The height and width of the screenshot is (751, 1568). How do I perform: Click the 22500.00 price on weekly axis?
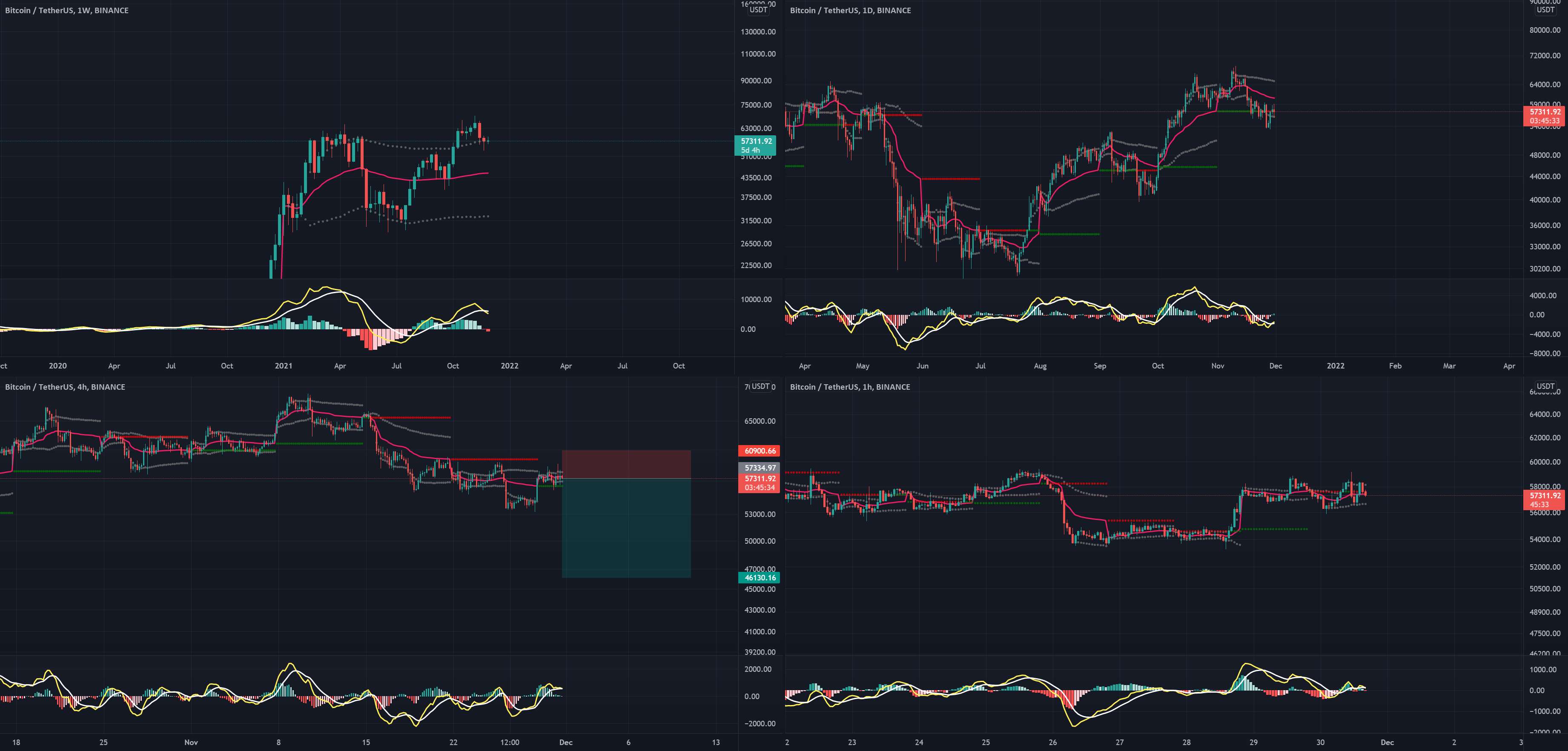(x=756, y=266)
